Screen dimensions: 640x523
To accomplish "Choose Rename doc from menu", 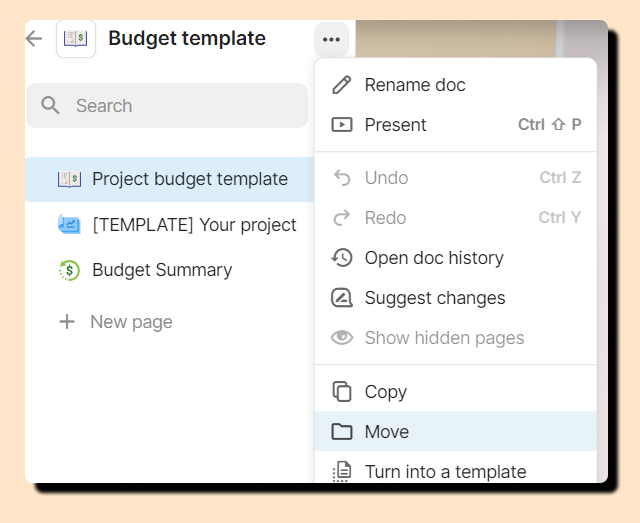I will click(x=415, y=85).
